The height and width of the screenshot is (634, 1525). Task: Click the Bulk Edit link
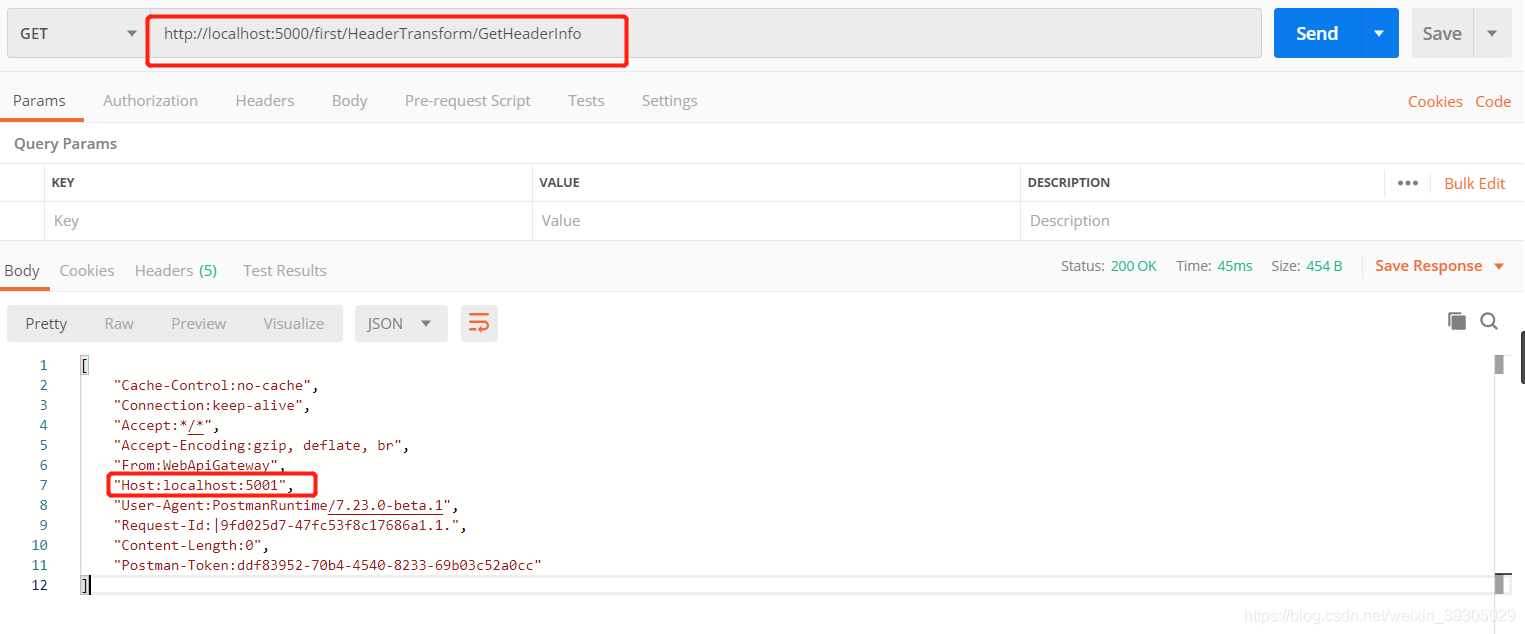point(1475,183)
